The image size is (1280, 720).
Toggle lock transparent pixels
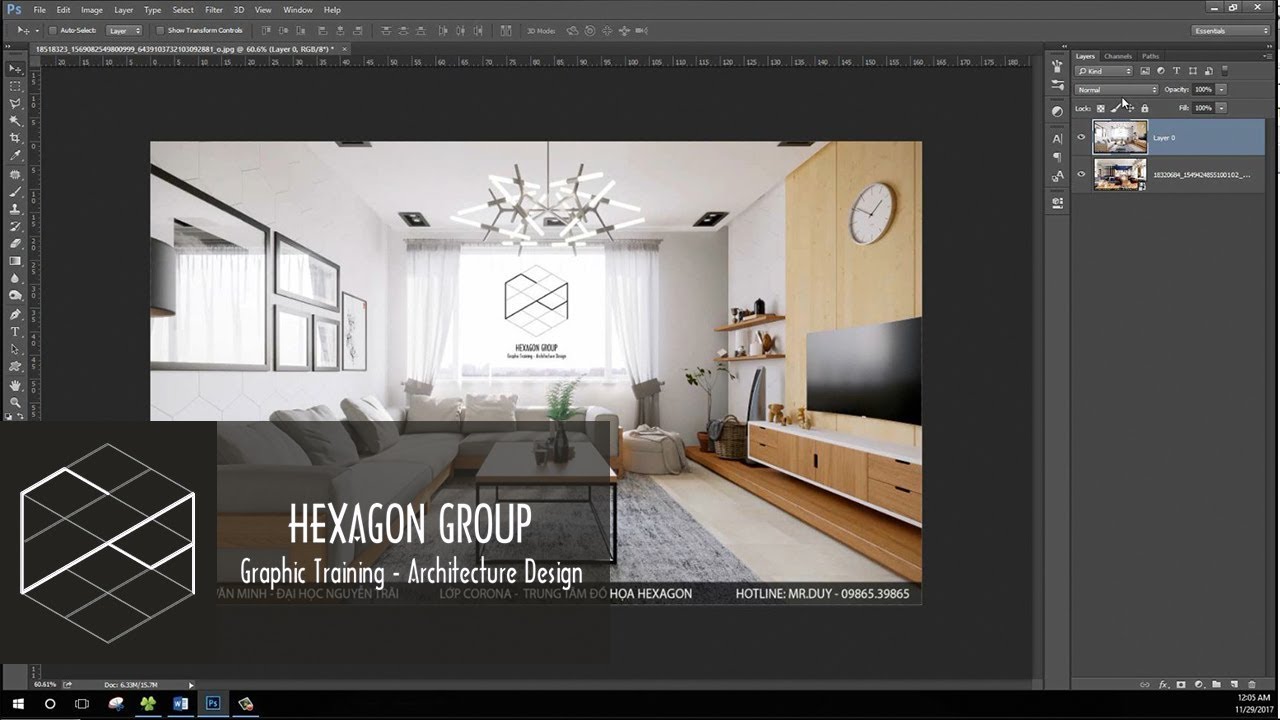[1101, 108]
